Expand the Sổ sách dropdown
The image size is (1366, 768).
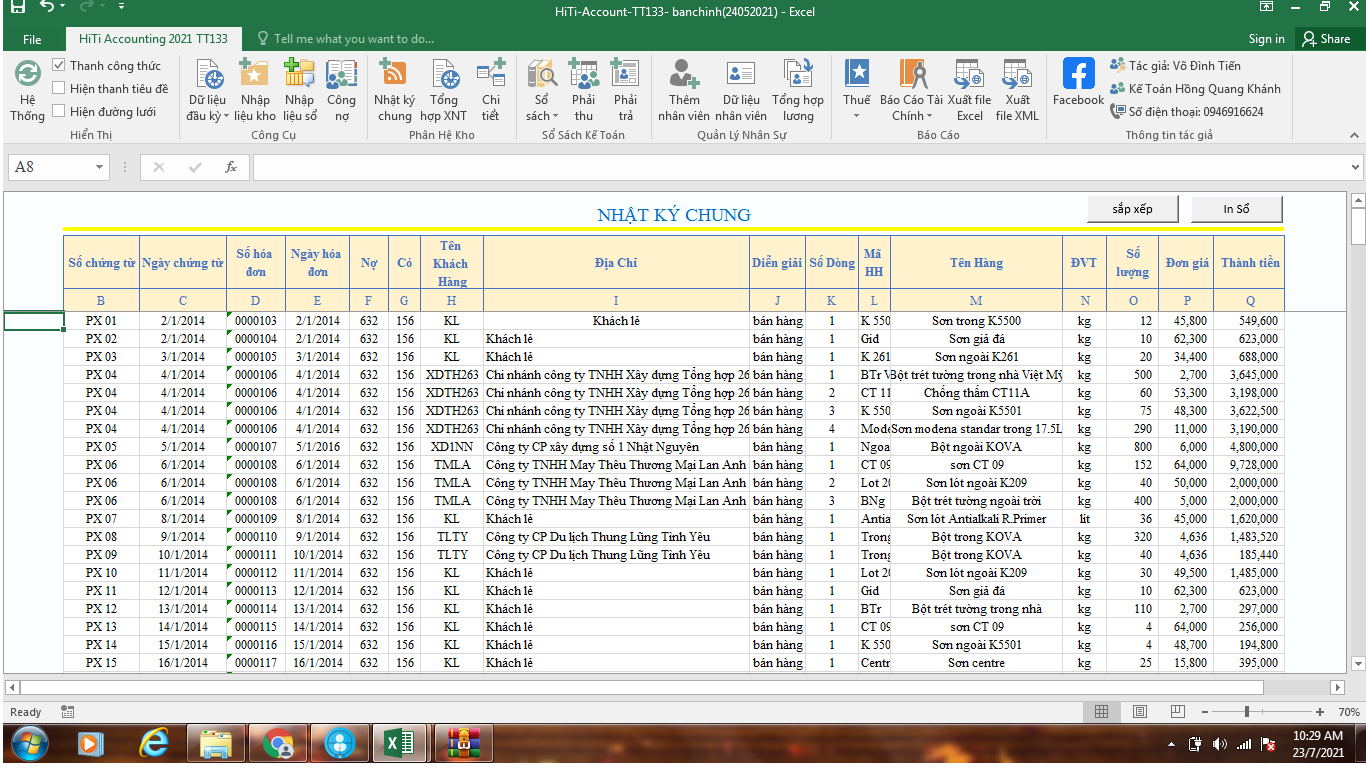(x=554, y=116)
